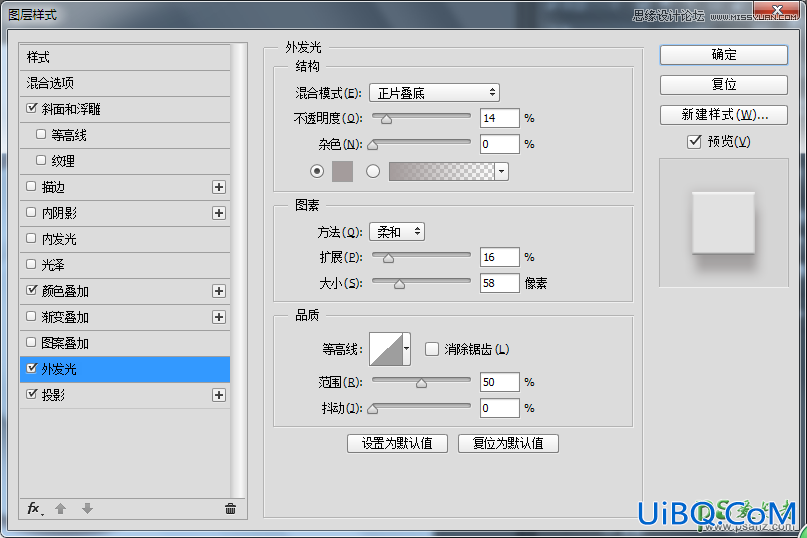Select 颜色叠加 effect row

125,291
